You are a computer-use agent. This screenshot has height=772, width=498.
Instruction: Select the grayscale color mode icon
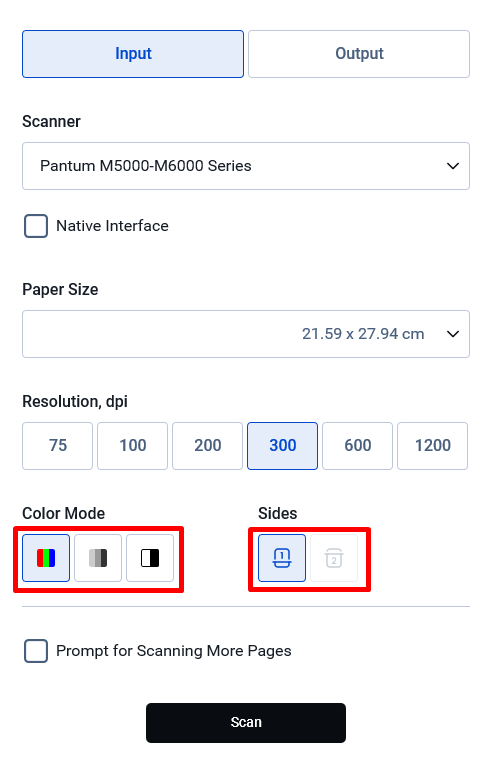point(98,558)
